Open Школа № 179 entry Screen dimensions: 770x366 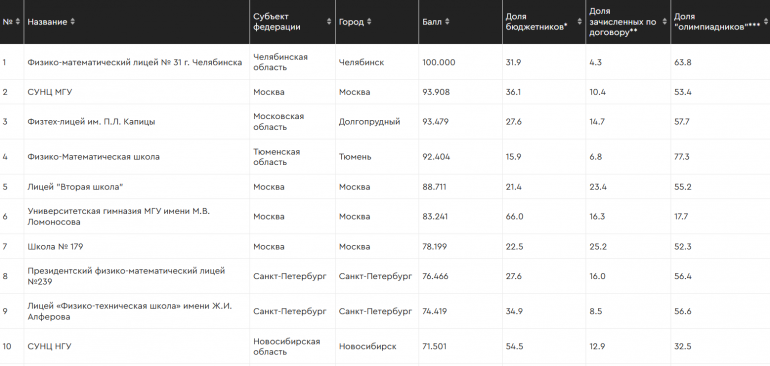(x=55, y=247)
